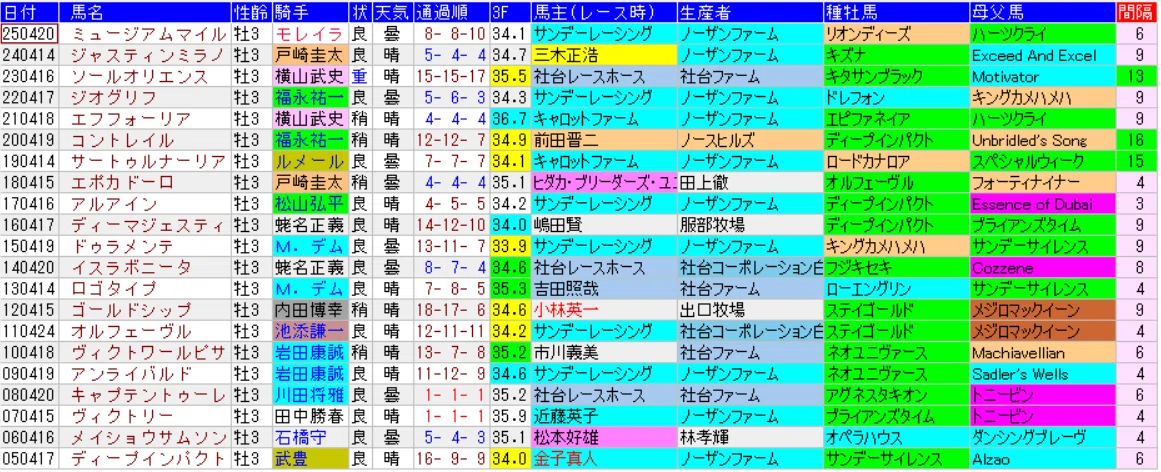The image size is (1161, 472).
Task: Select broodmare sire Unbridled's Song
Action: pyautogui.click(x=1042, y=140)
